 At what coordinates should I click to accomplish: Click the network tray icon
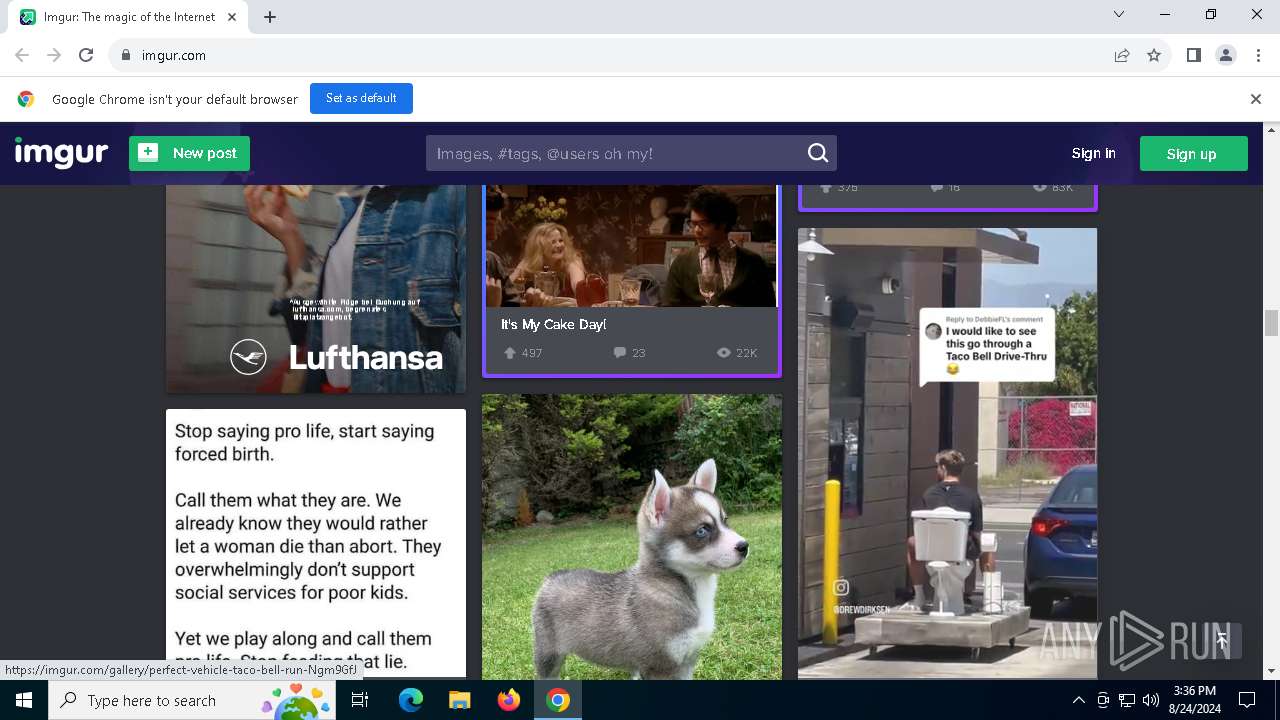tap(1127, 700)
